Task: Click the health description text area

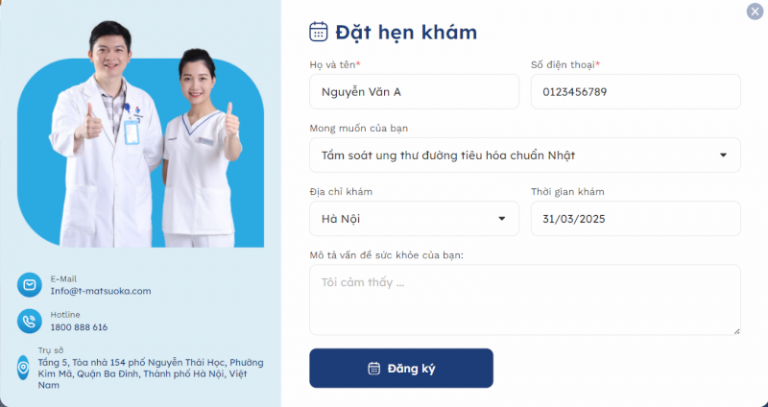Action: 525,300
